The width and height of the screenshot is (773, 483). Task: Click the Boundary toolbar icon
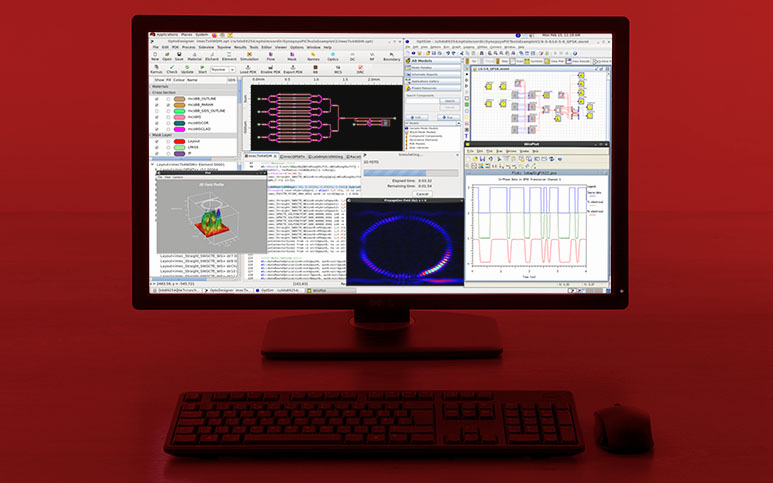click(x=391, y=57)
